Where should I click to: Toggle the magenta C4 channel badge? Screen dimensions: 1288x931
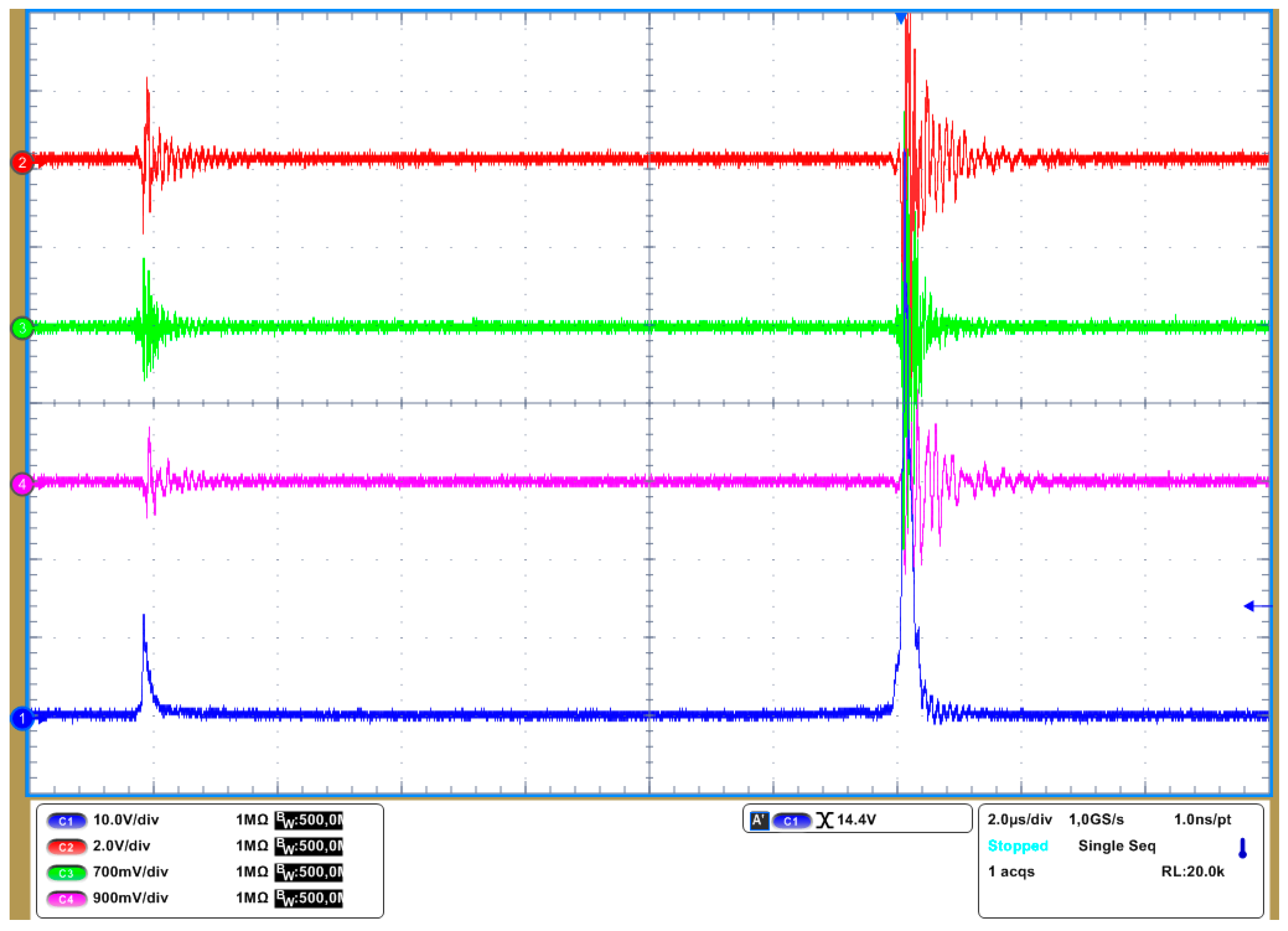pos(66,899)
